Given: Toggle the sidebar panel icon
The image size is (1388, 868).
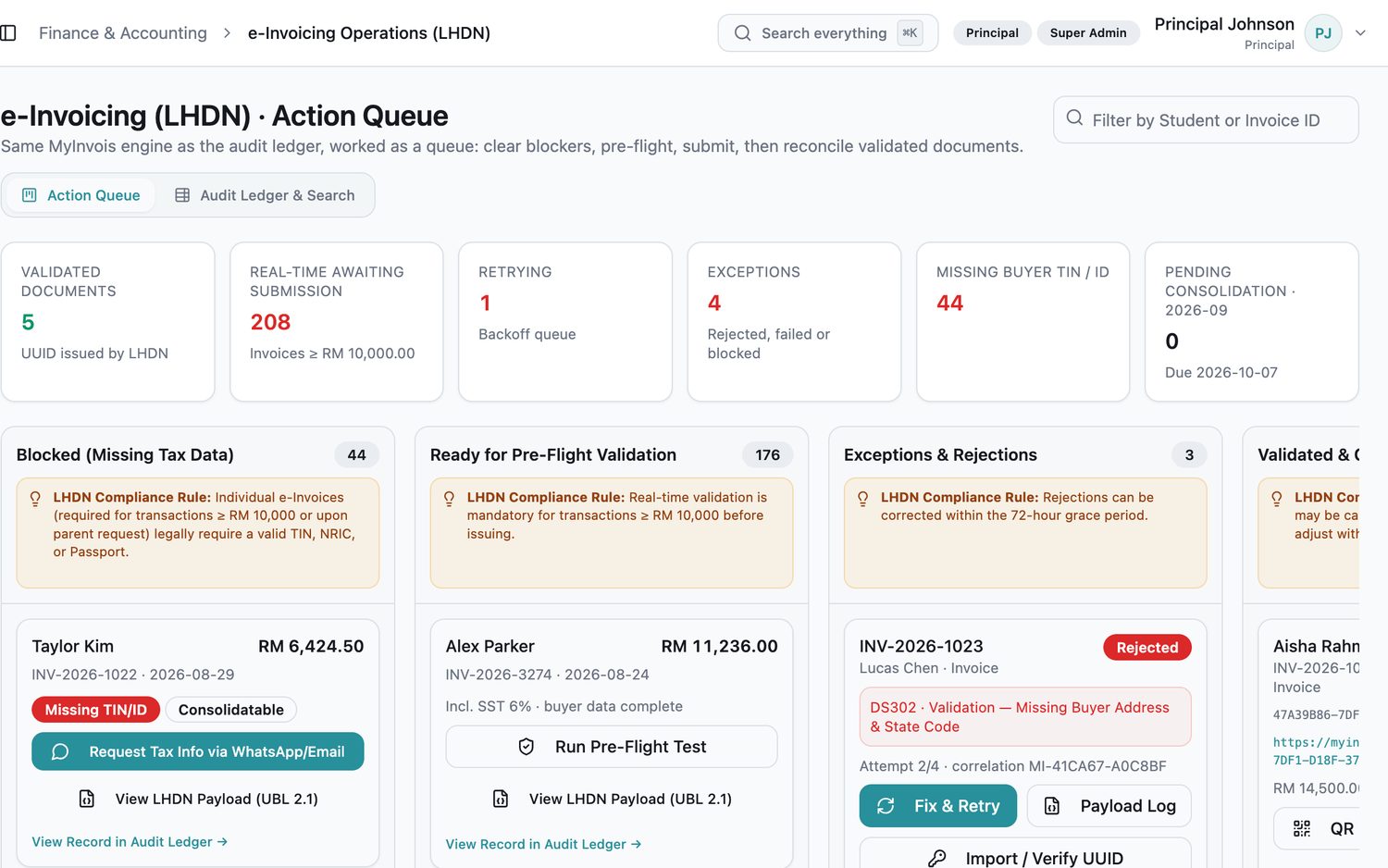Looking at the screenshot, I should pos(8,33).
